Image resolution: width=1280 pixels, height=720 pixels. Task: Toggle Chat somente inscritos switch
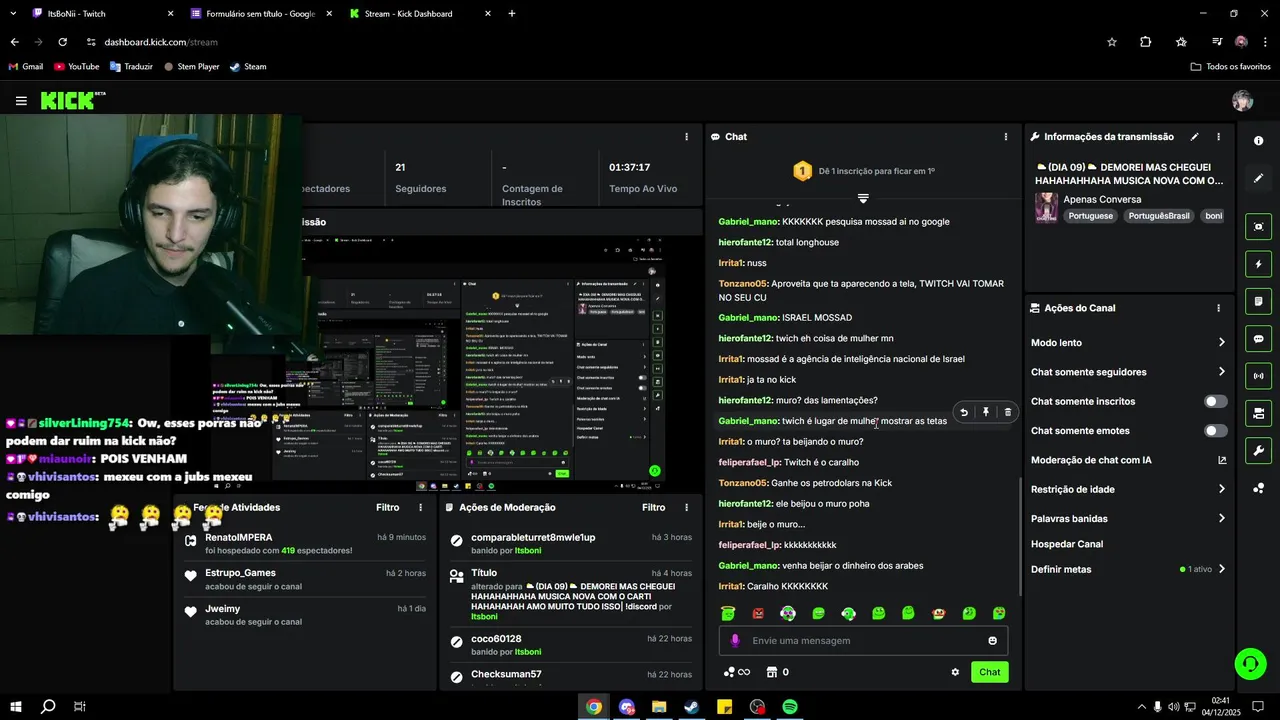(1215, 401)
